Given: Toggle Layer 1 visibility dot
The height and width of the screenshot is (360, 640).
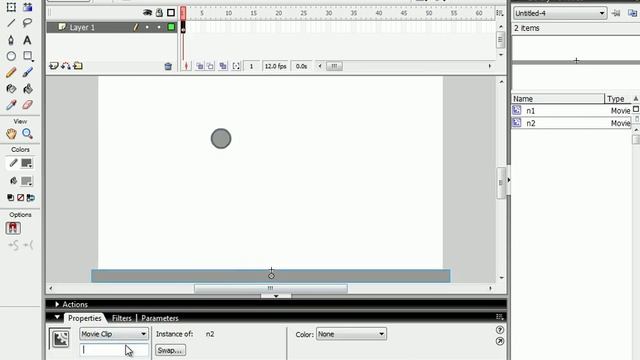Looking at the screenshot, I should coord(147,27).
